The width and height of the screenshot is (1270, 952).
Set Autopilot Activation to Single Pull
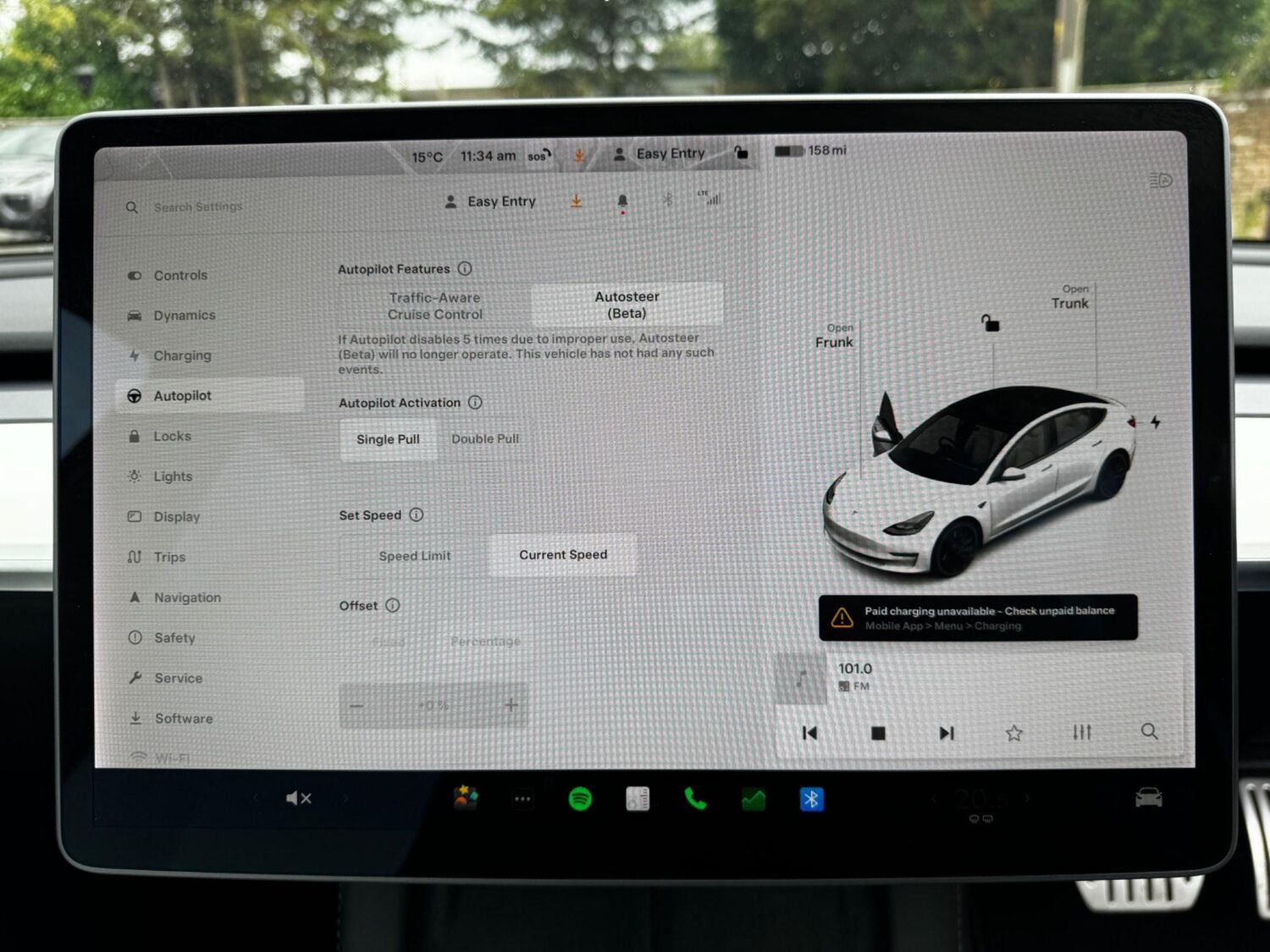click(x=388, y=439)
